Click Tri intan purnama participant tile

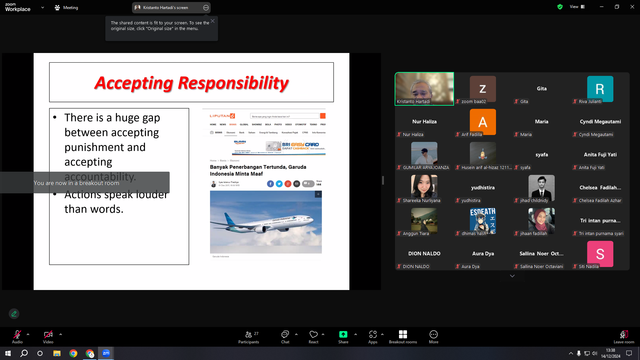[x=600, y=221]
